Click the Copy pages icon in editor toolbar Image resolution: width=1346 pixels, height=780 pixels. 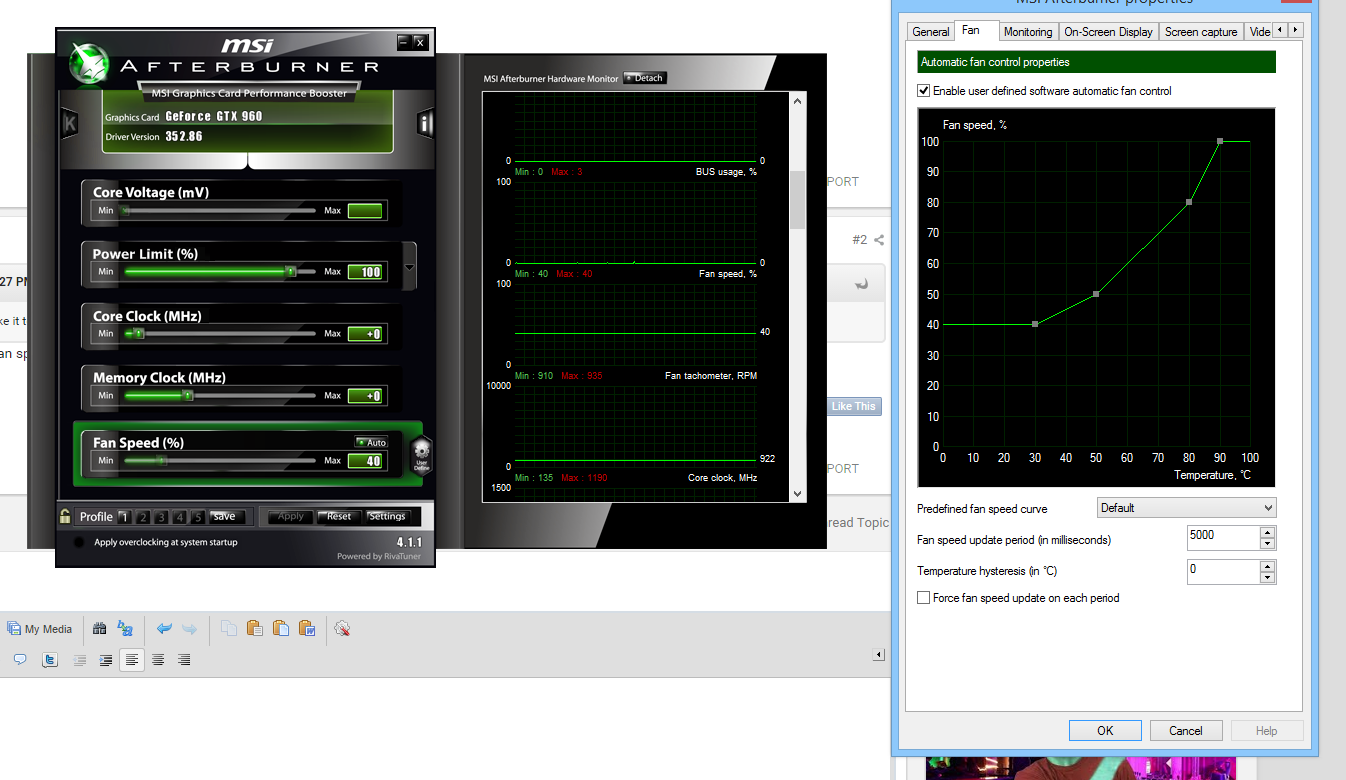[229, 629]
